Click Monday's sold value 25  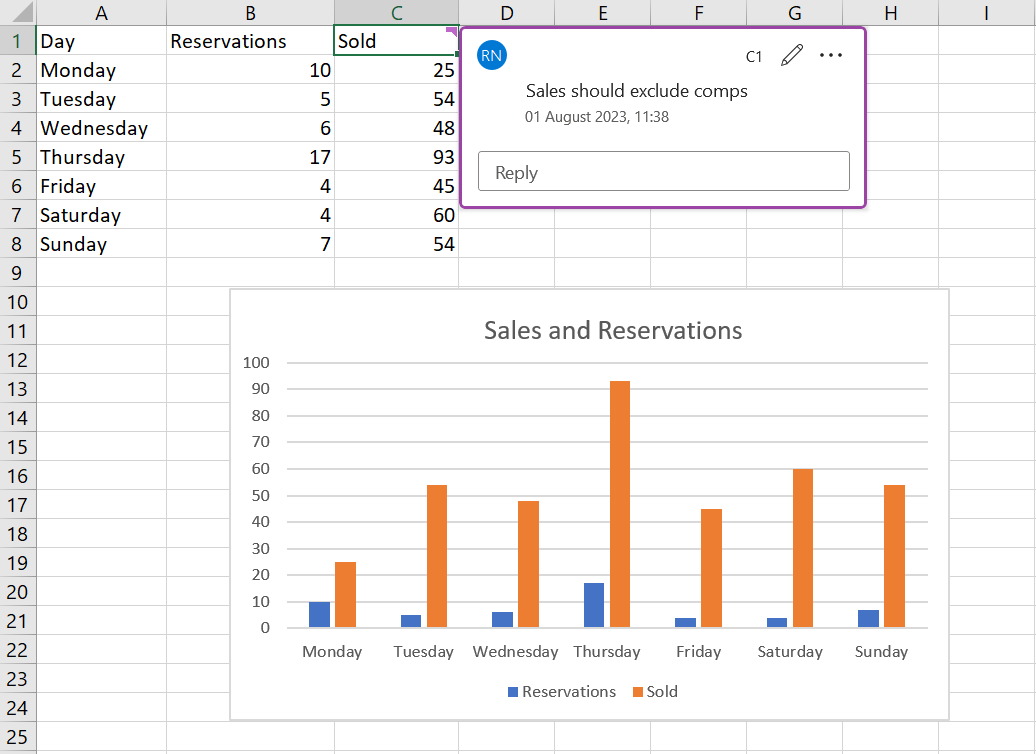coord(396,70)
